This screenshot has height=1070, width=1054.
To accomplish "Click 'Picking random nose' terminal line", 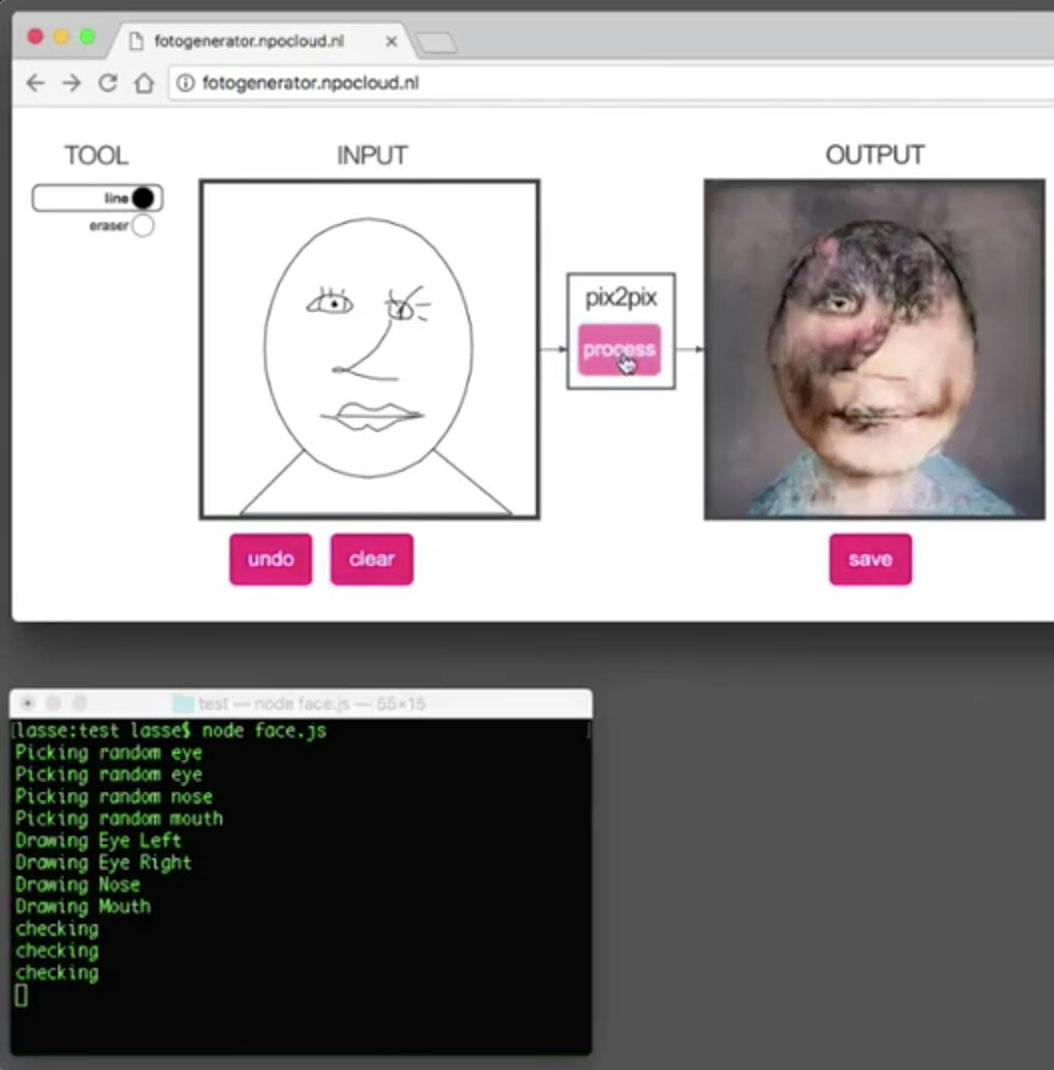I will coord(113,796).
